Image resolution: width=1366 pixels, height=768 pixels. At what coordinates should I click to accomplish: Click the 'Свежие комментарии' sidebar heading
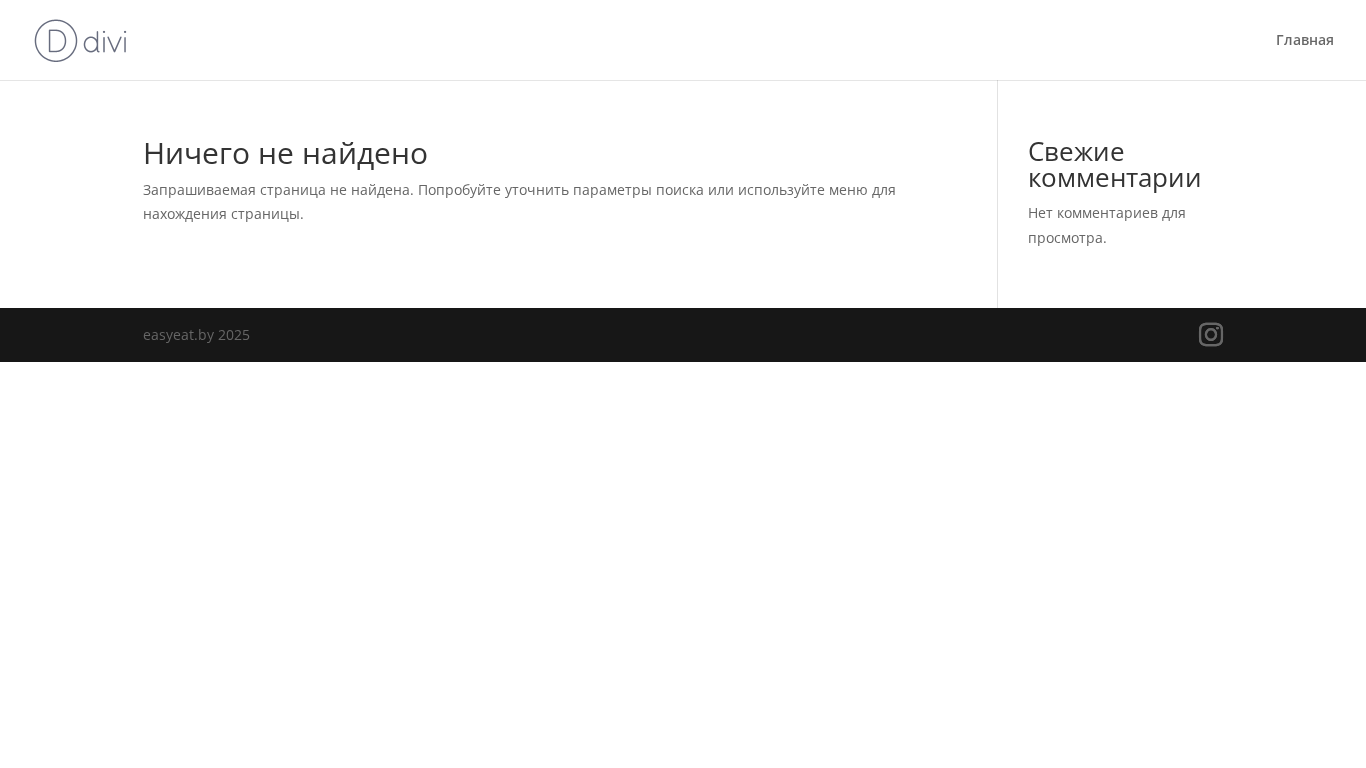point(1114,165)
